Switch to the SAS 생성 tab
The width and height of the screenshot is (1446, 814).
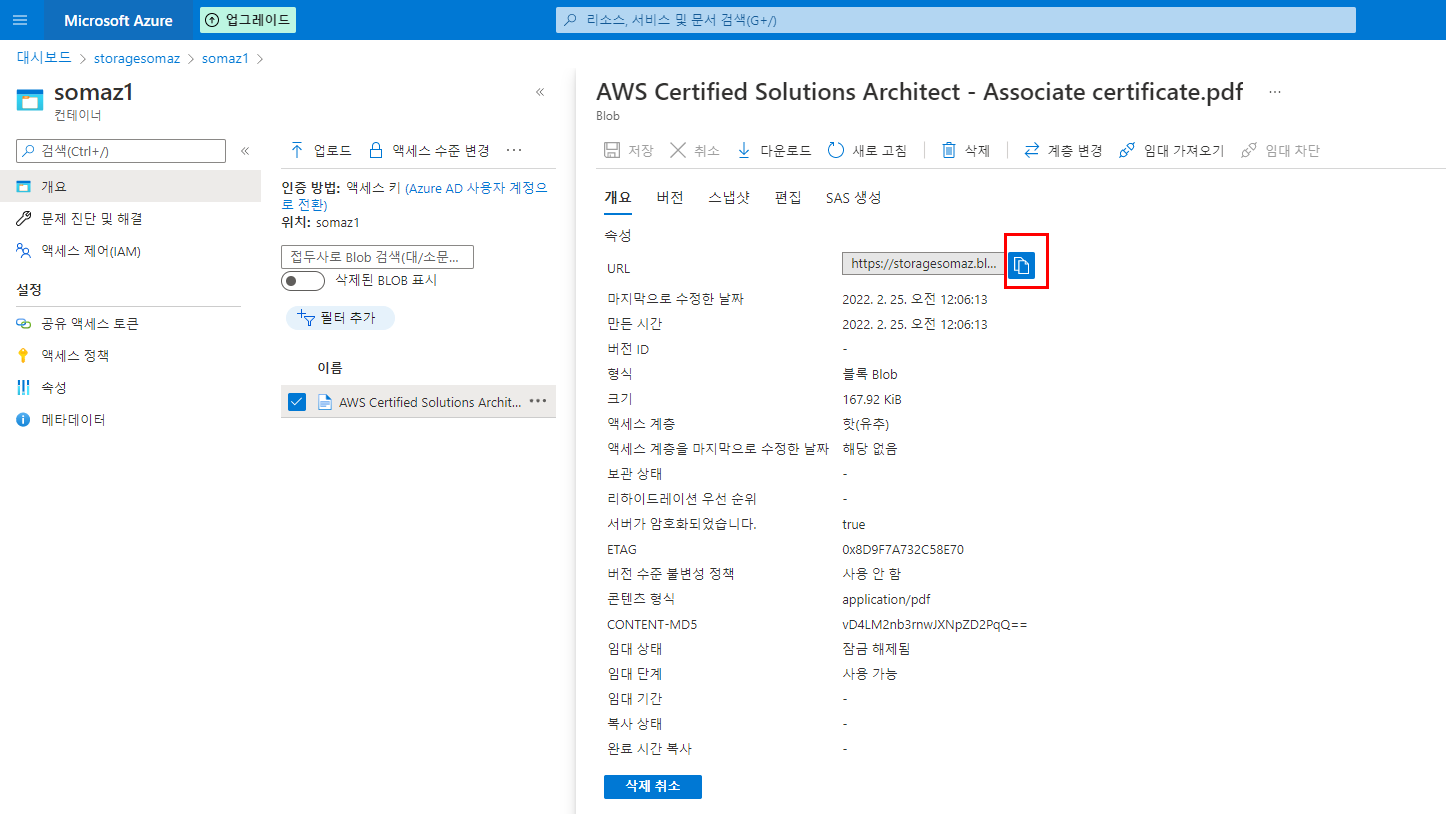click(x=854, y=198)
